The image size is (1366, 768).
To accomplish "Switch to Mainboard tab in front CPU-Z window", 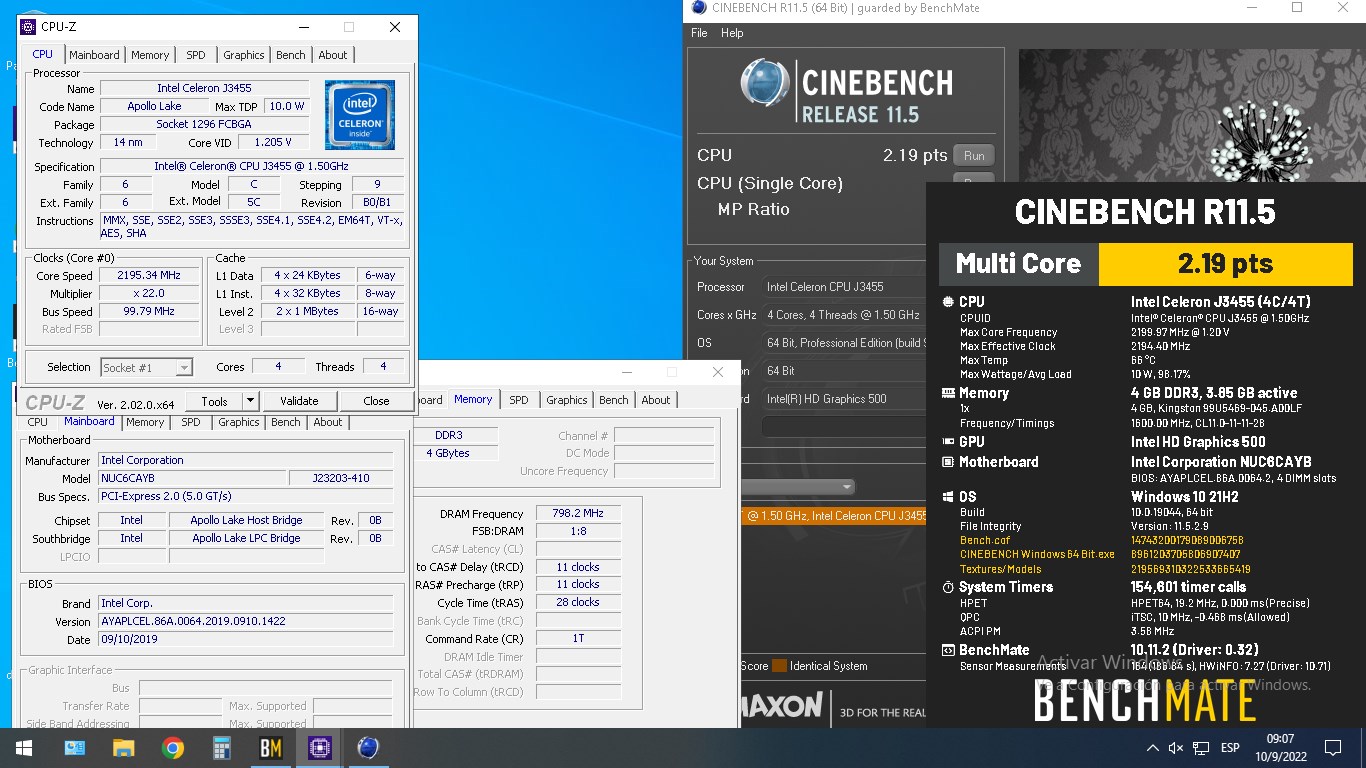I will [94, 55].
